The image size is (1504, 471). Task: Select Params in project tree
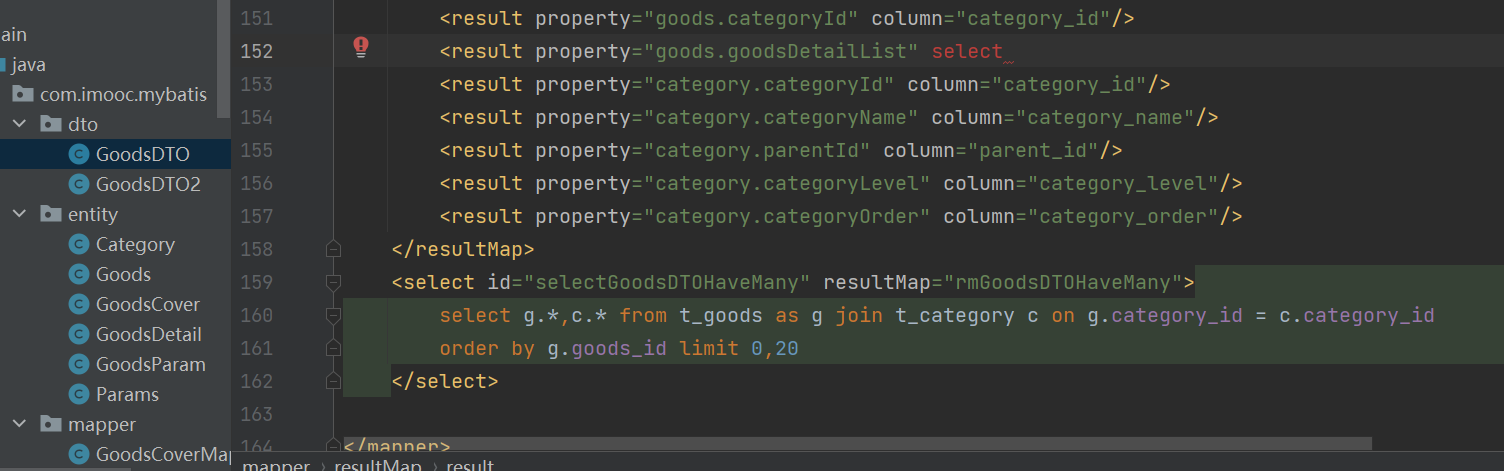[x=127, y=394]
